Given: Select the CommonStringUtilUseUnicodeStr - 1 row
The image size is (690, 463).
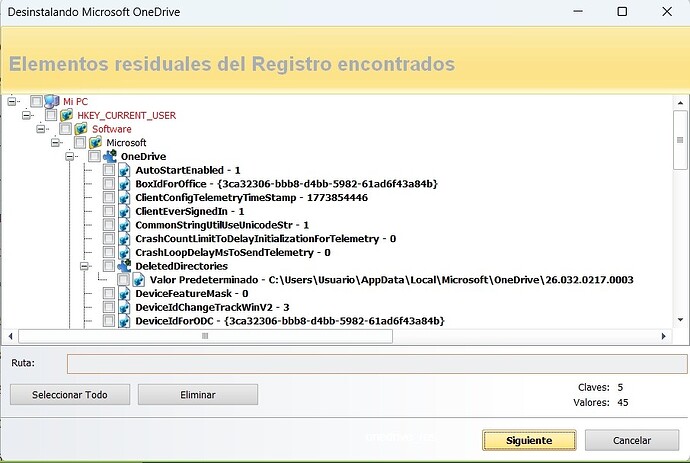Looking at the screenshot, I should [222, 225].
